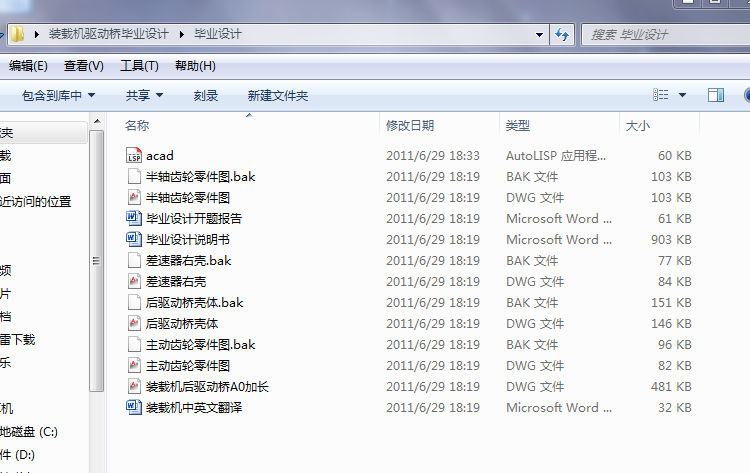Select the 半轴齿轮零件图.bak file icon
Image resolution: width=750 pixels, height=473 pixels.
(x=134, y=176)
